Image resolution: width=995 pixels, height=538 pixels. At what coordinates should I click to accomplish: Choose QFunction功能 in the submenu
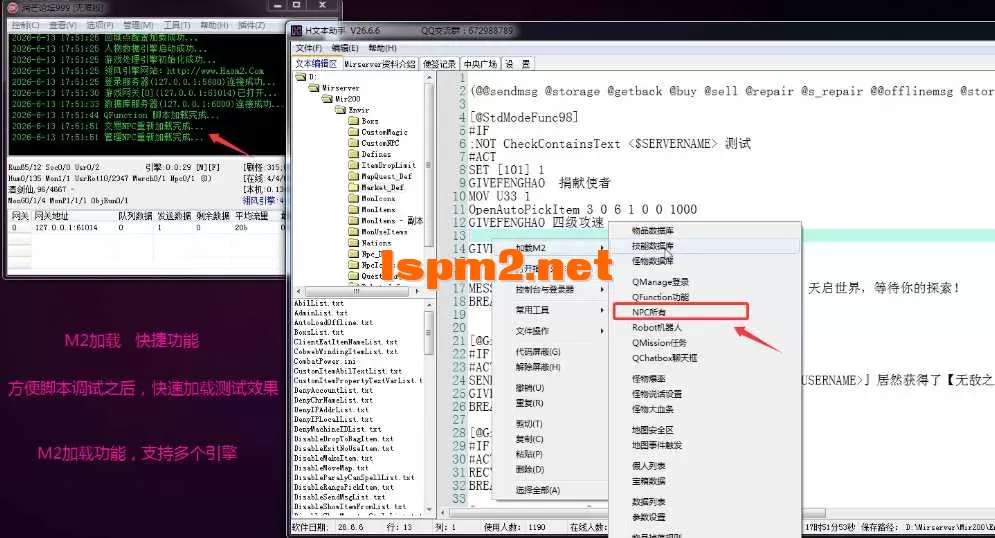coord(660,297)
